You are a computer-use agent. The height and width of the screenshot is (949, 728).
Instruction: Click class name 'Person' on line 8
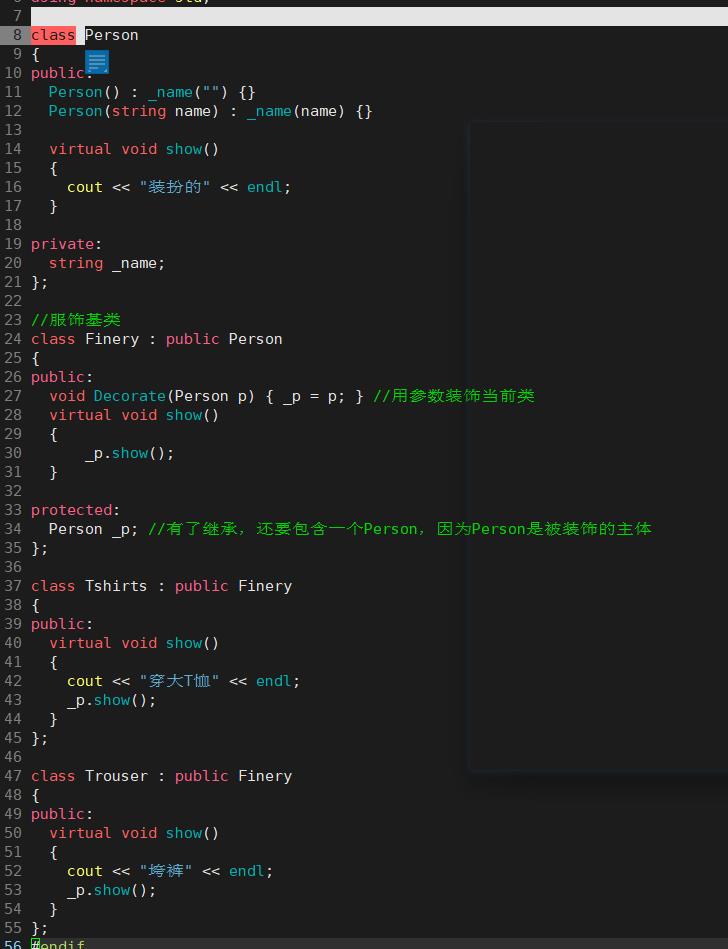112,35
